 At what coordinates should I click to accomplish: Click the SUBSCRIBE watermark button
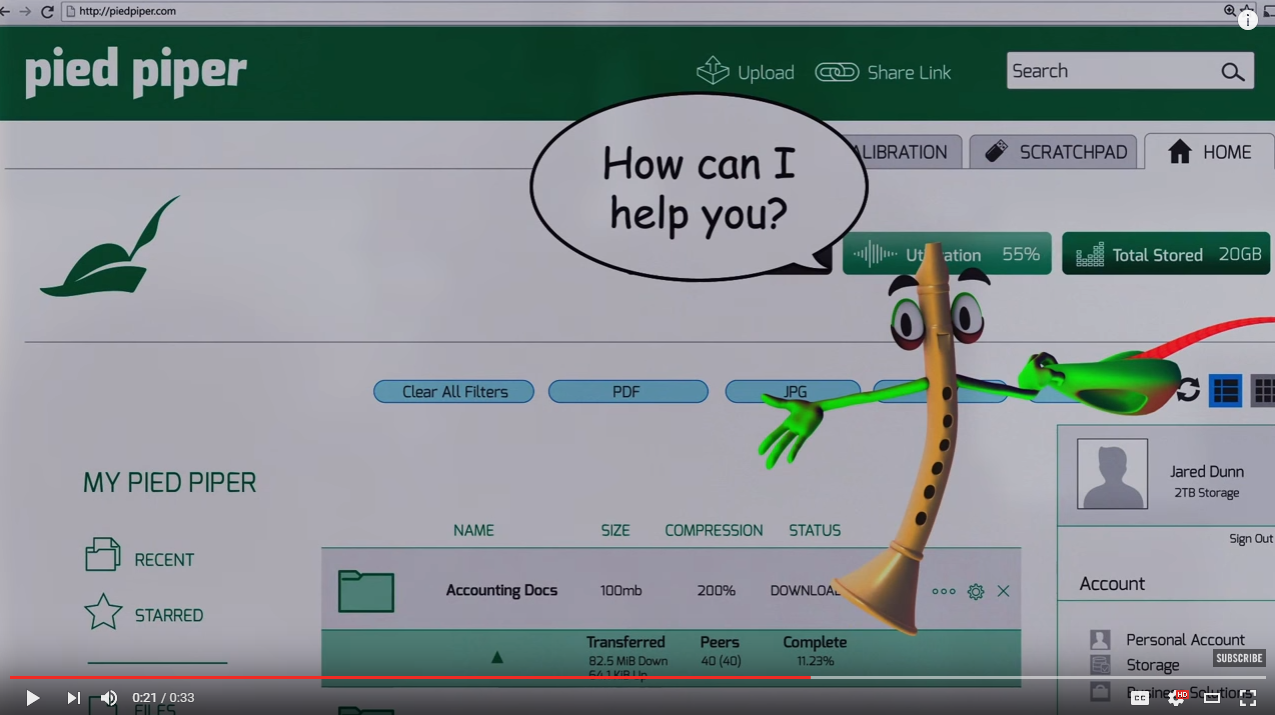(x=1239, y=658)
